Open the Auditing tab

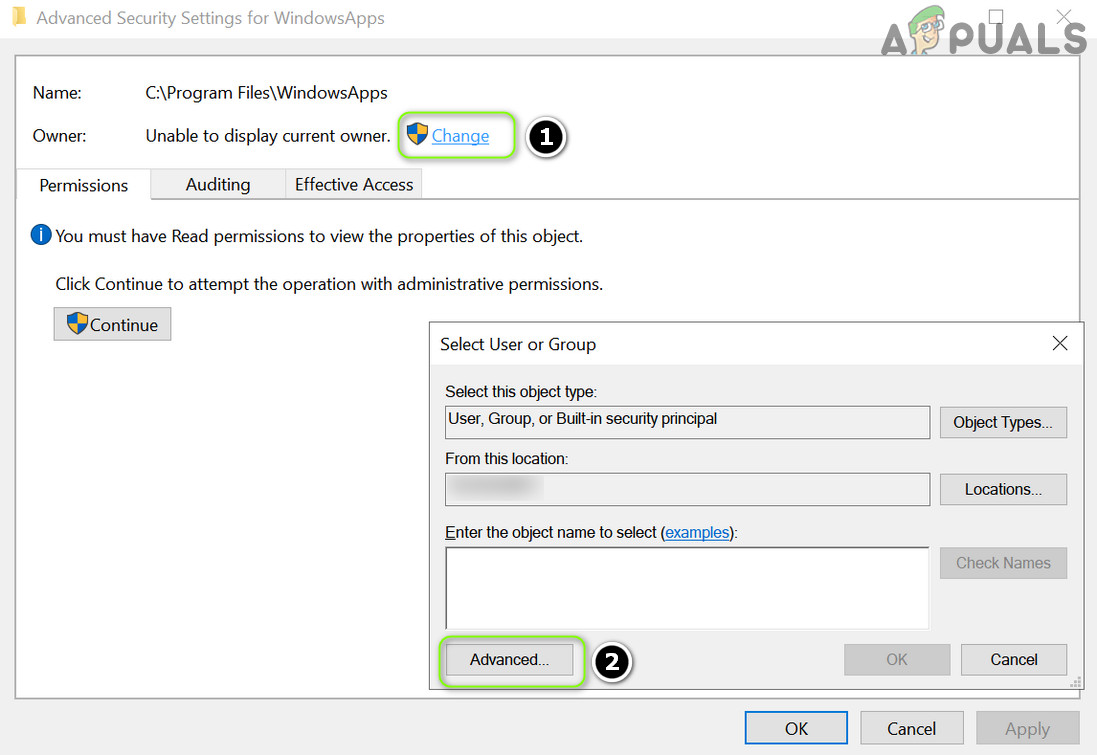tap(218, 185)
